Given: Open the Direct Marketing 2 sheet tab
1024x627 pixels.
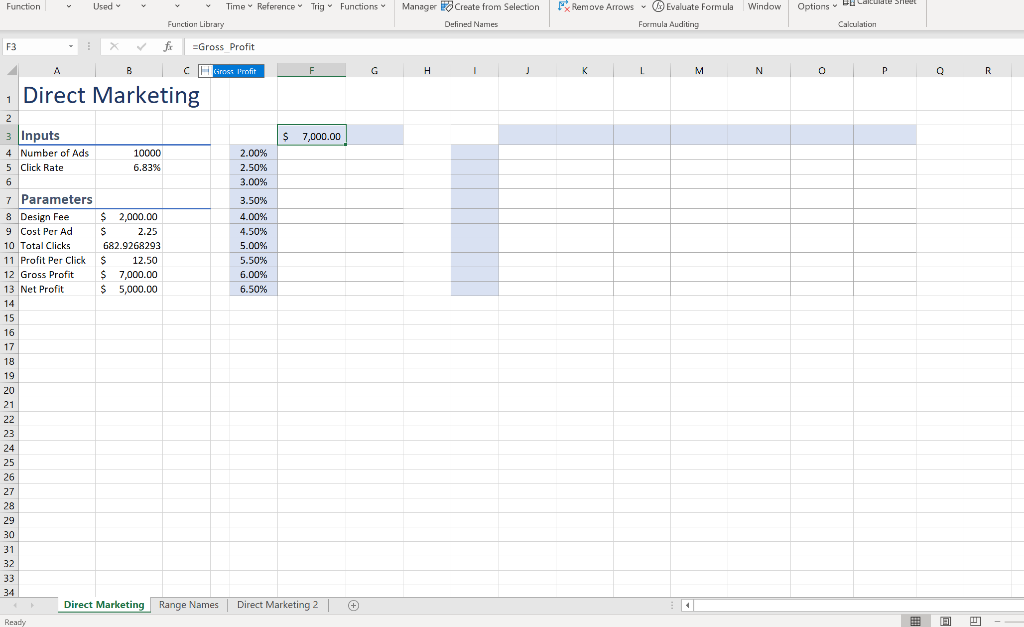Looking at the screenshot, I should (x=278, y=605).
